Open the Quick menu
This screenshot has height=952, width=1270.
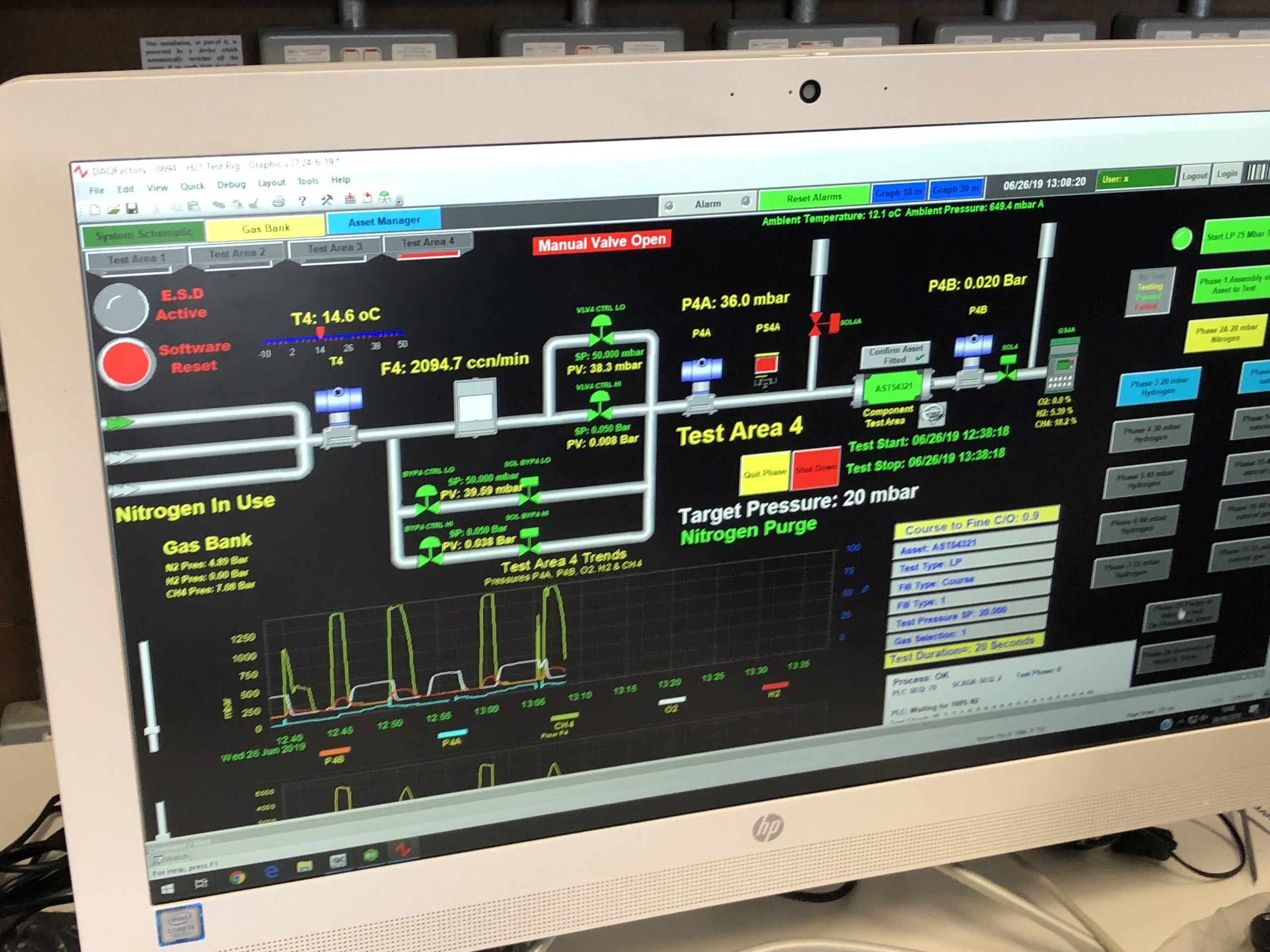(192, 186)
